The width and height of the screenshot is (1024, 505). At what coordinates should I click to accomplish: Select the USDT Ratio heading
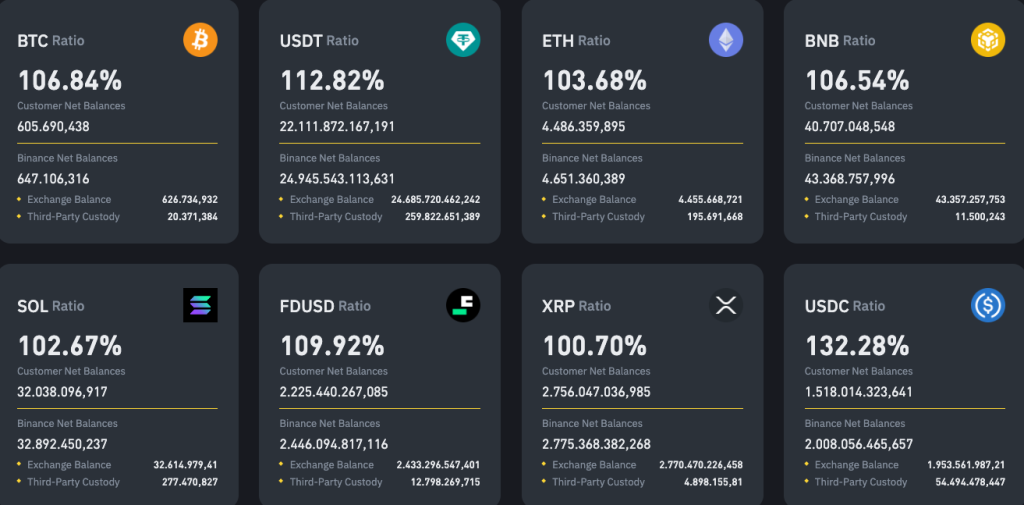pos(319,41)
